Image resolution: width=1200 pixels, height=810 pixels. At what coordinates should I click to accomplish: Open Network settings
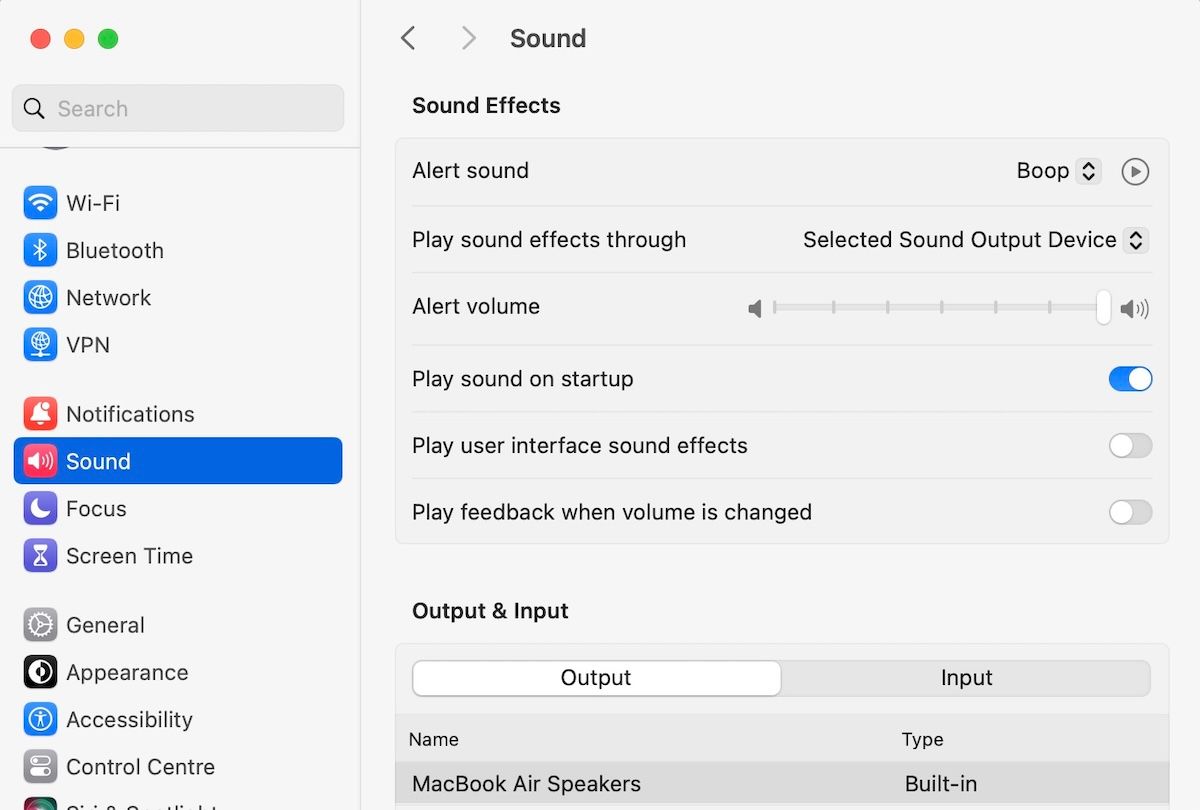(x=40, y=297)
